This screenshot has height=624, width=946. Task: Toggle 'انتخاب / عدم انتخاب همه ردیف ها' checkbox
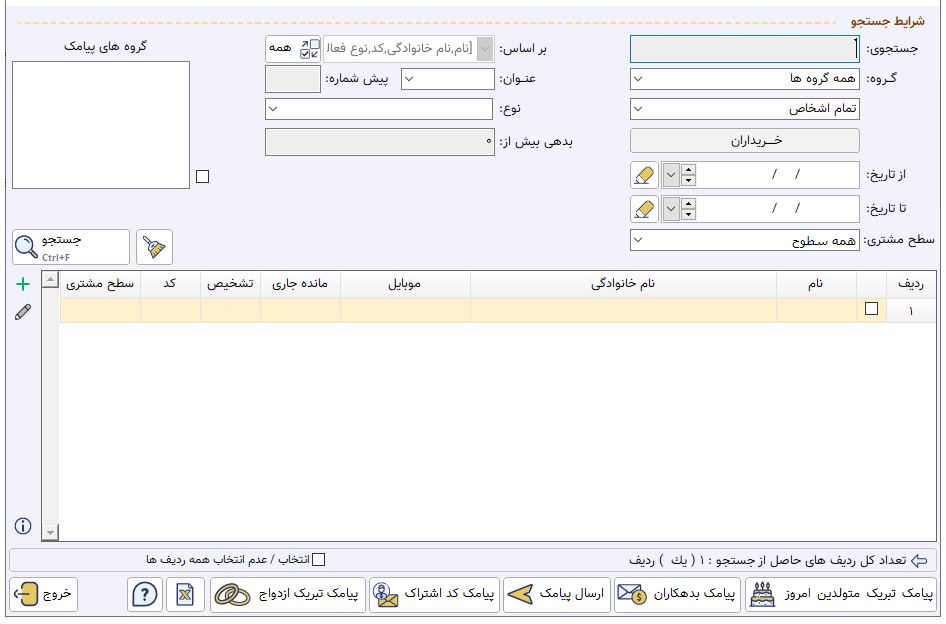[x=319, y=560]
